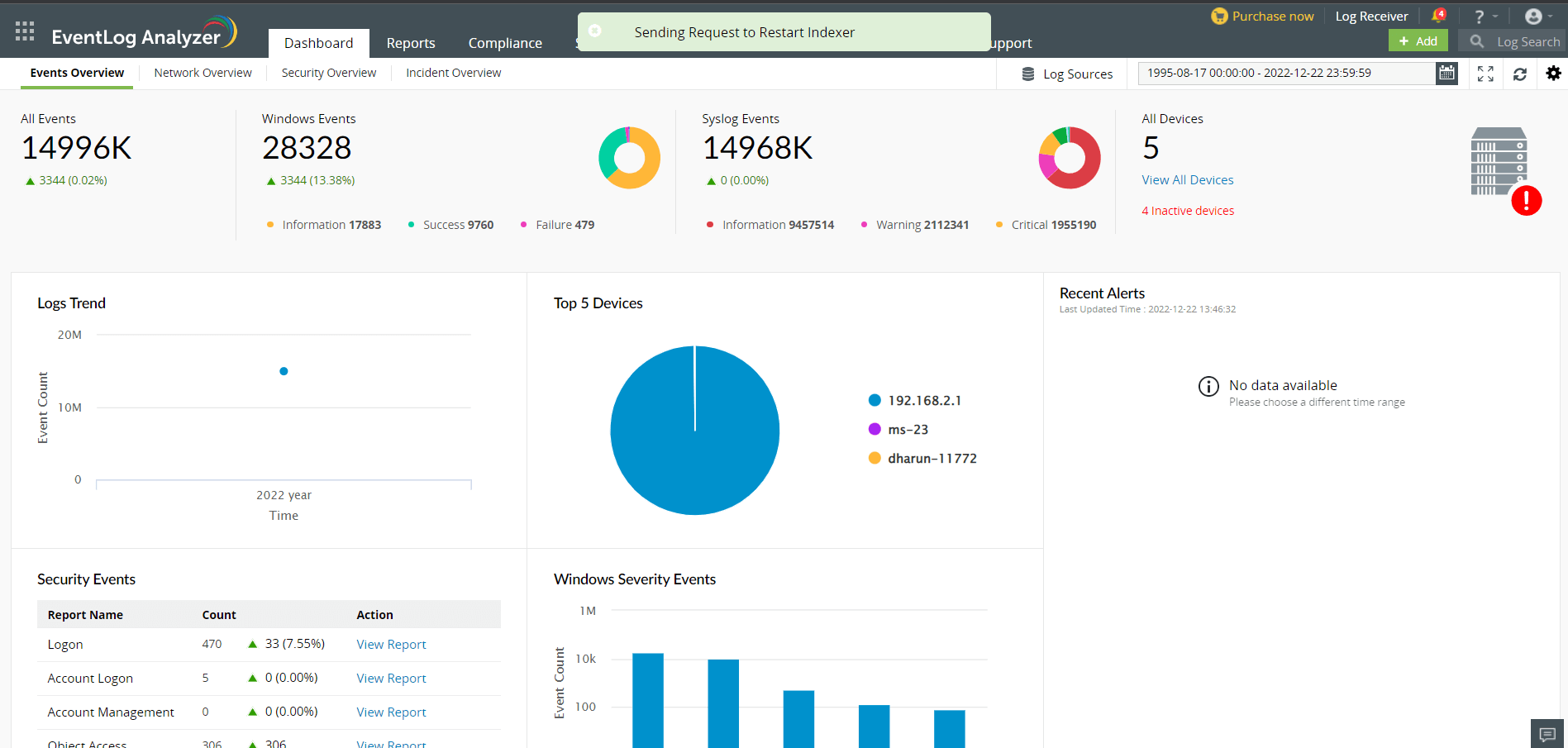Follow the View All Devices link
The width and height of the screenshot is (1568, 748).
pyautogui.click(x=1187, y=179)
